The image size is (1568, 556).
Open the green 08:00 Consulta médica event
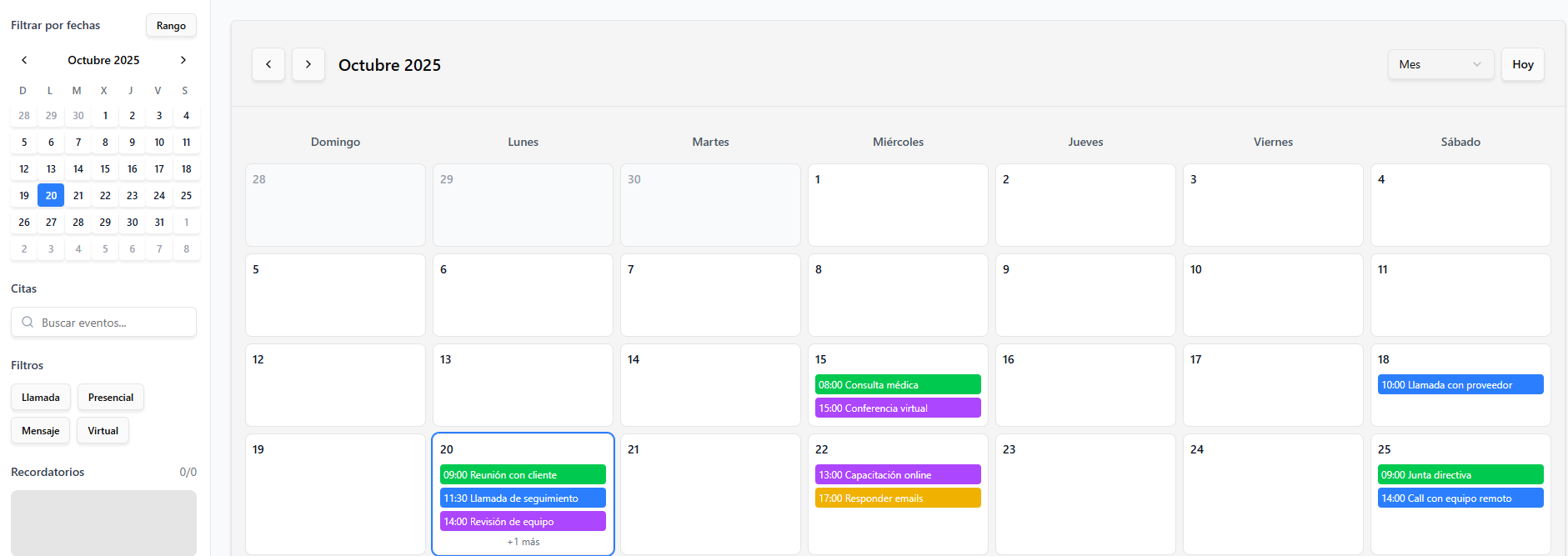pyautogui.click(x=898, y=385)
